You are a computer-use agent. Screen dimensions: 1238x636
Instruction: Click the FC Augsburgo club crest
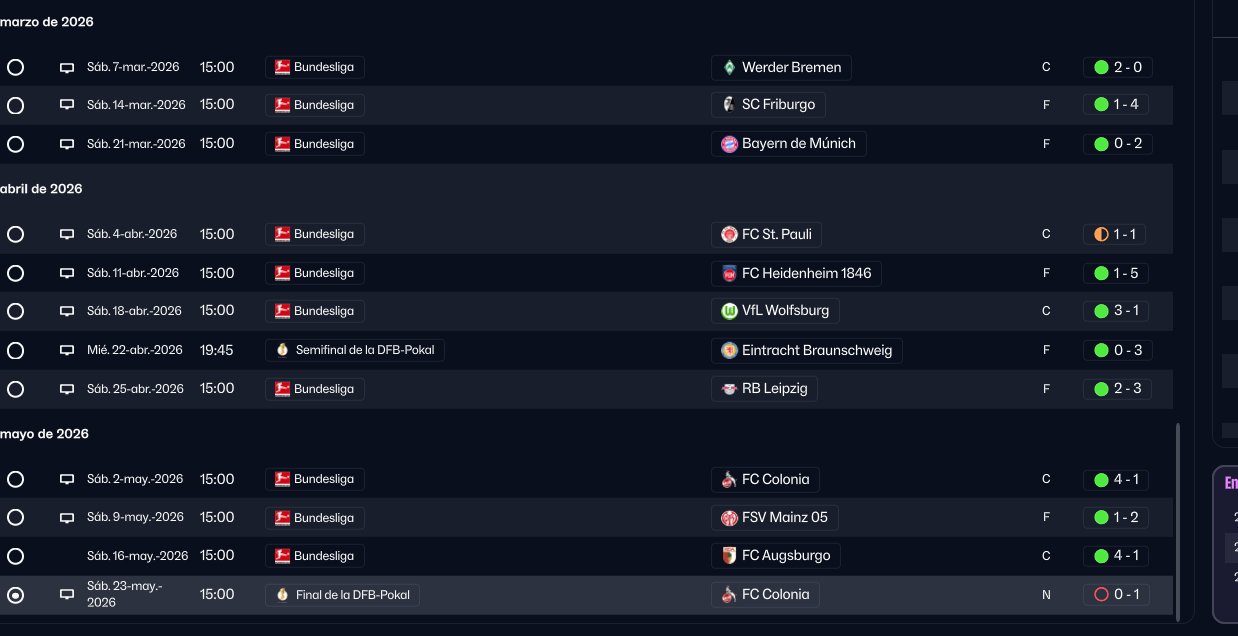(x=729, y=556)
